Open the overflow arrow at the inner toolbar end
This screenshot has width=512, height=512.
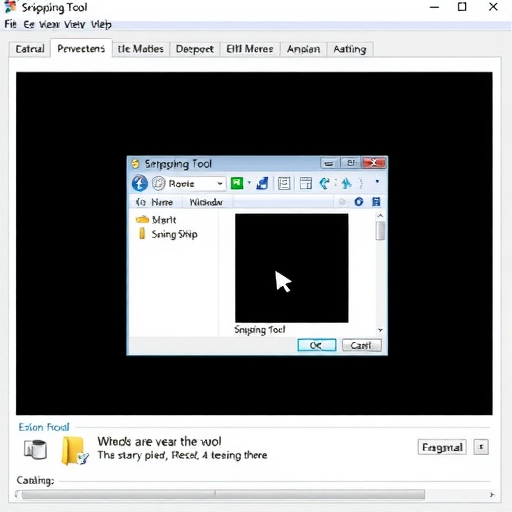pos(377,182)
